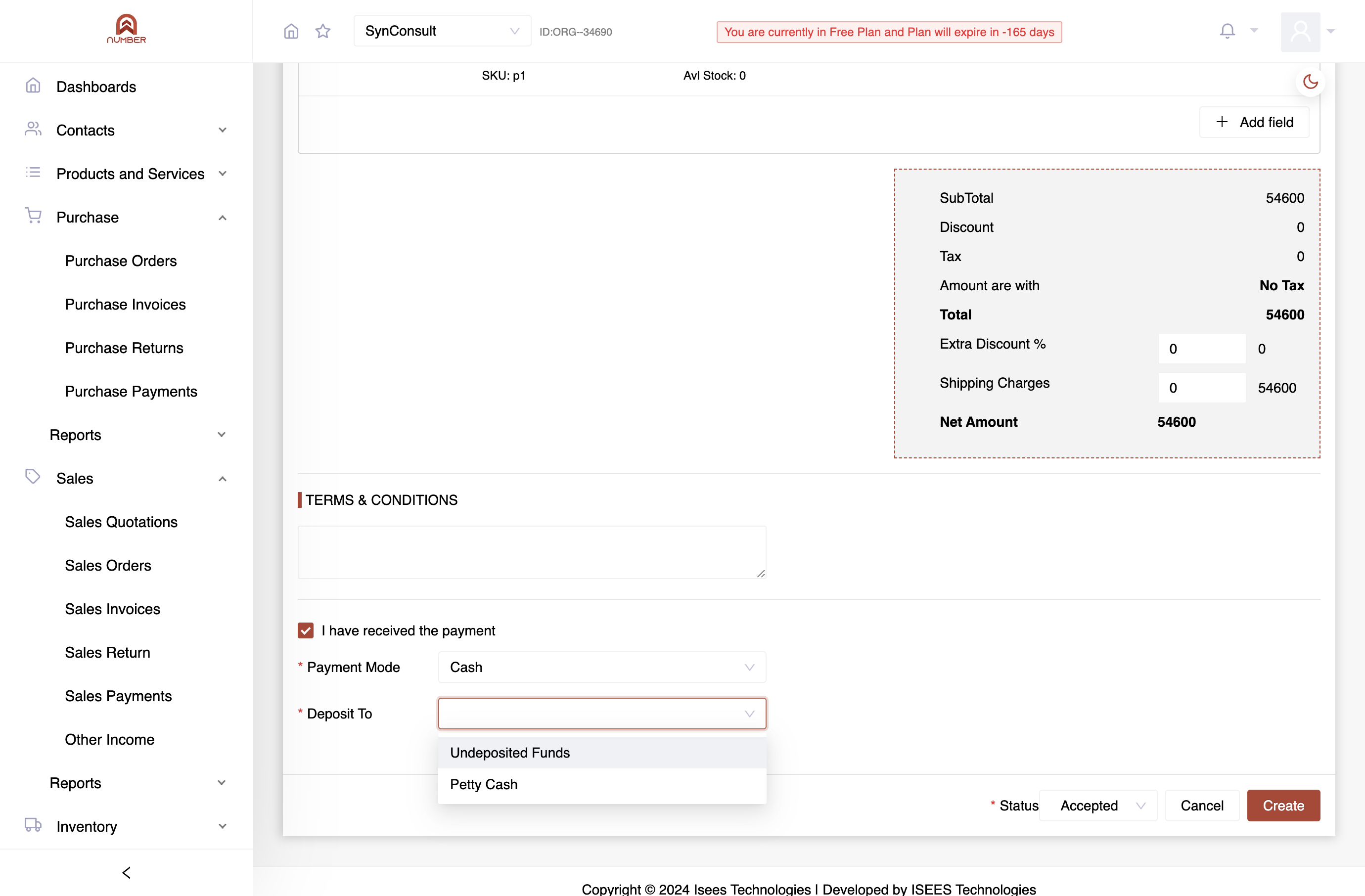Uncheck 'I have received the payment'
1365x896 pixels.
click(x=306, y=630)
